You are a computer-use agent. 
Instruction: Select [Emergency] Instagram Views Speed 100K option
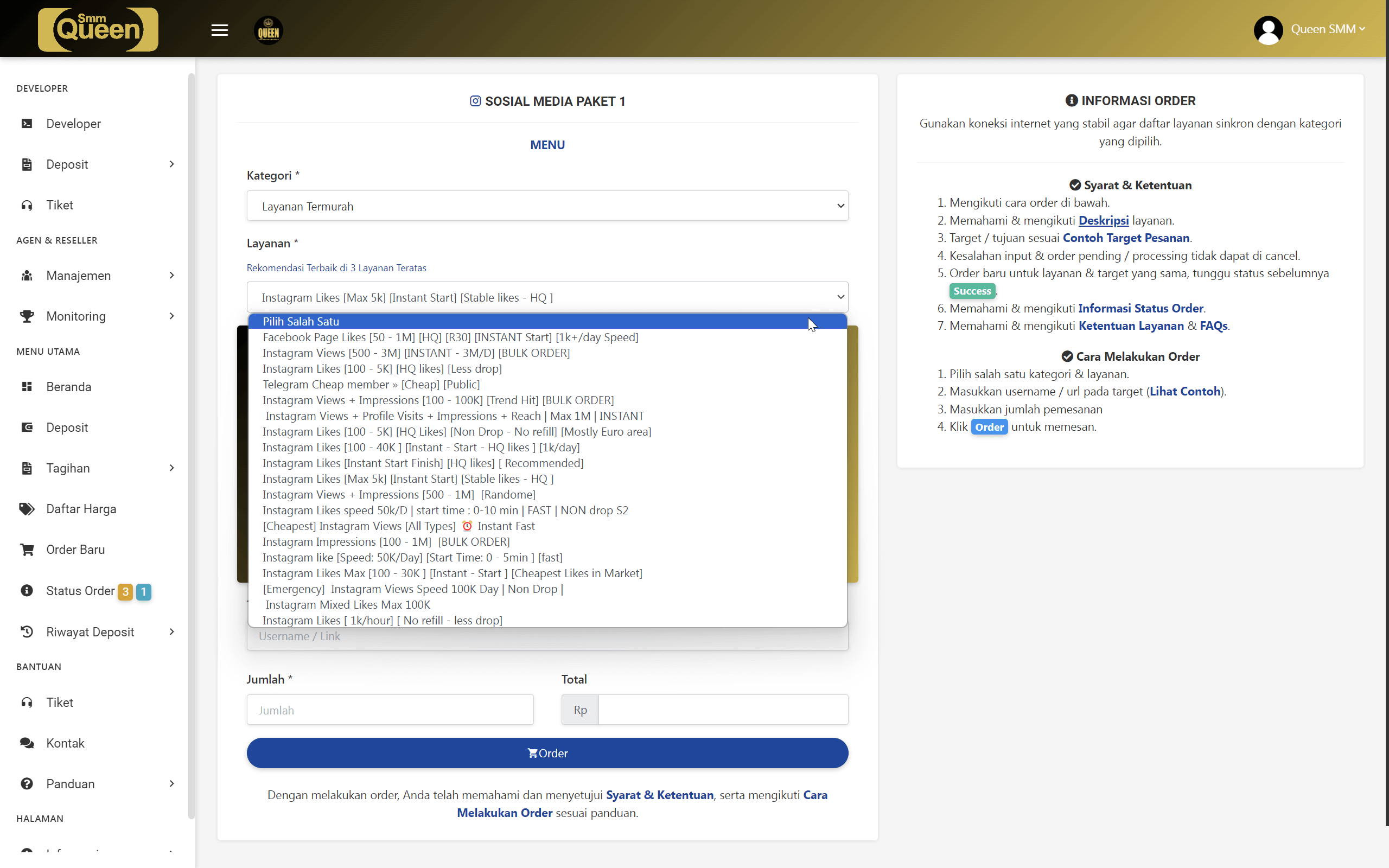pos(547,590)
